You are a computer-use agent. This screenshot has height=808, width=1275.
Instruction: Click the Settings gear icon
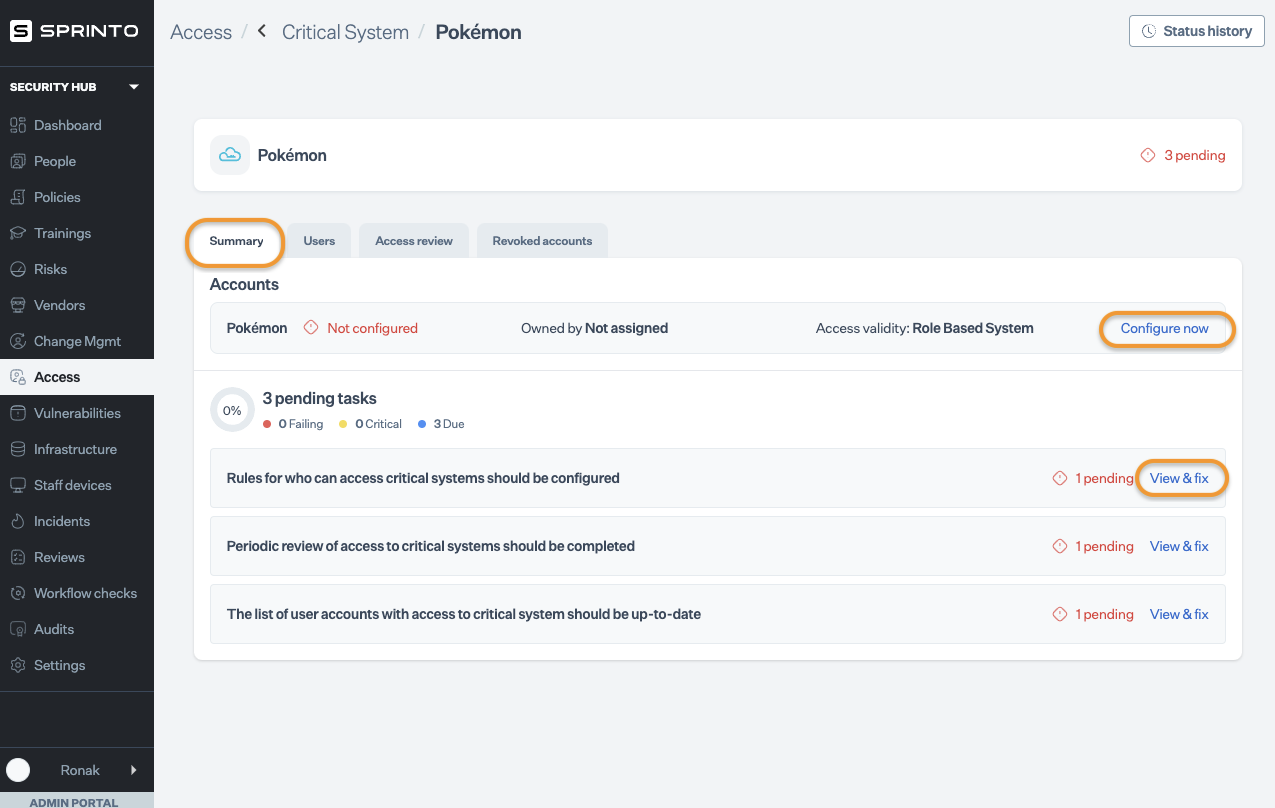click(x=17, y=665)
